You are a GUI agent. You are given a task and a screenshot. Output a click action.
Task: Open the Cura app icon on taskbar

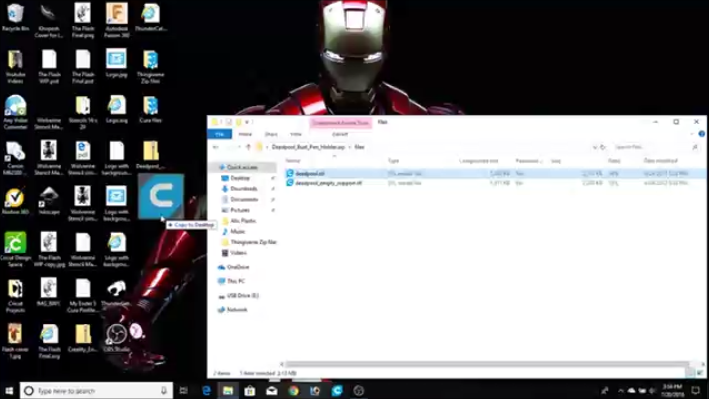click(337, 391)
